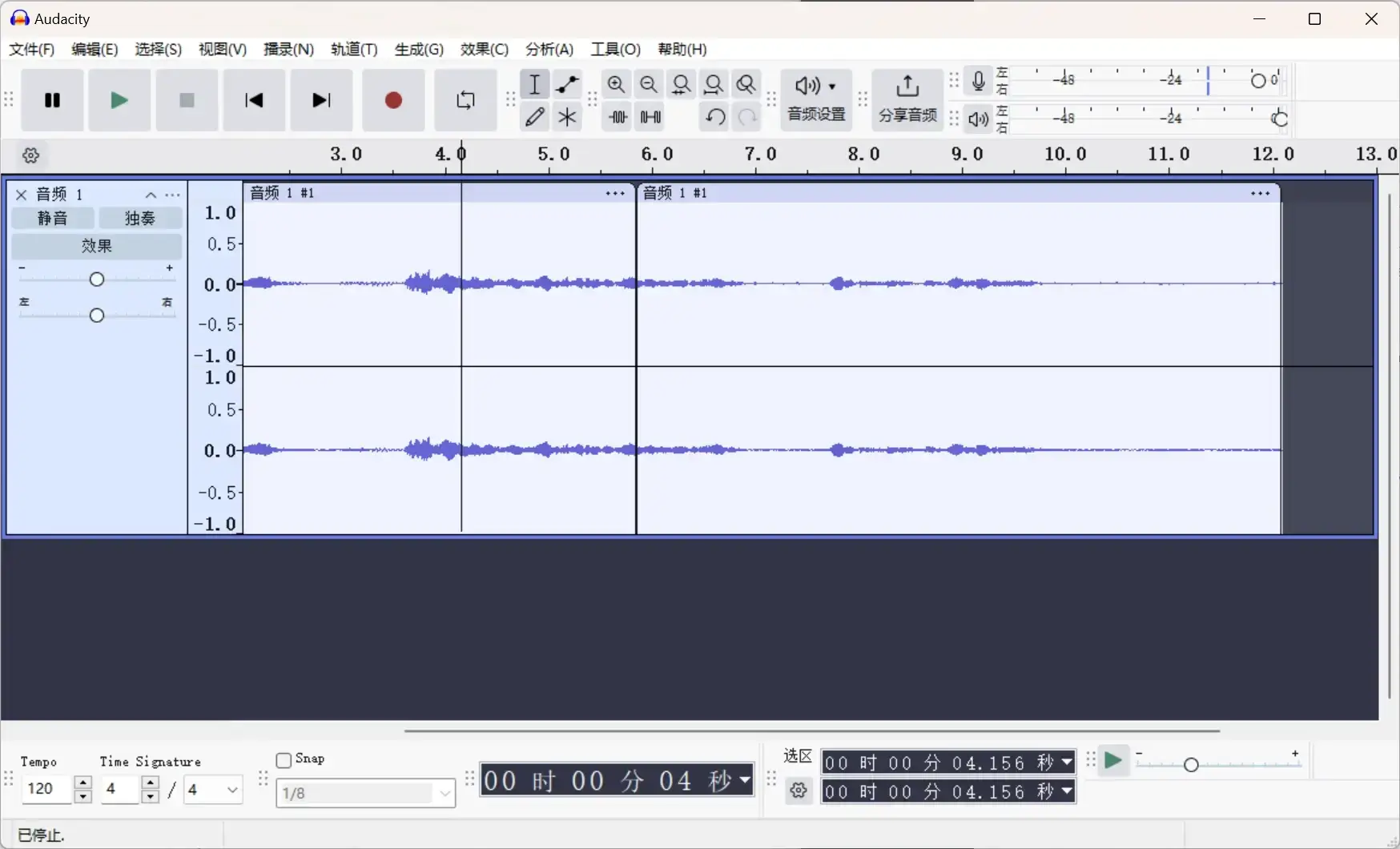Click the 分享音频 icon
Viewport: 1400px width, 849px height.
pyautogui.click(x=907, y=100)
